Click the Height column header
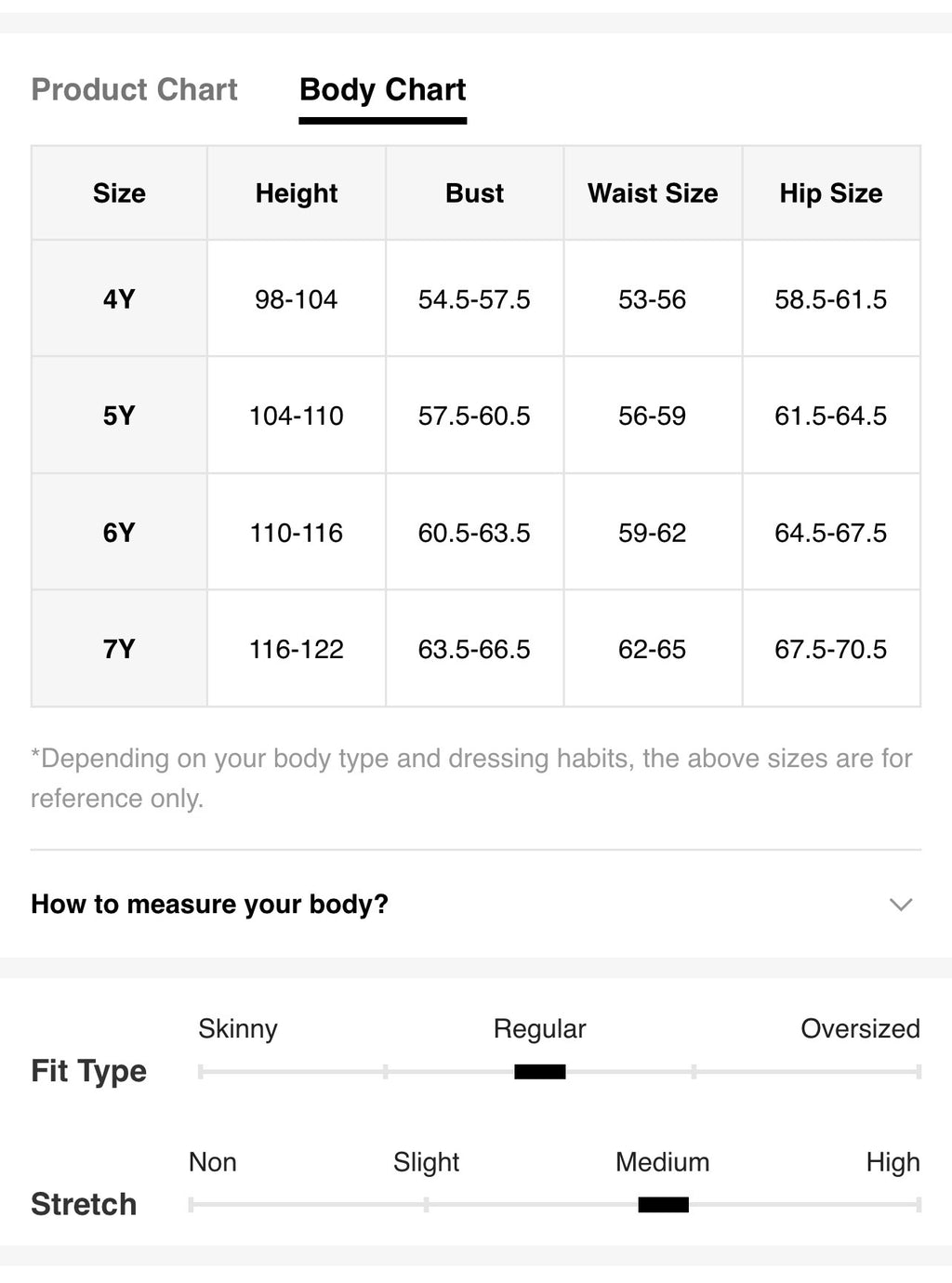Viewport: 952px width, 1283px height. pyautogui.click(x=297, y=193)
